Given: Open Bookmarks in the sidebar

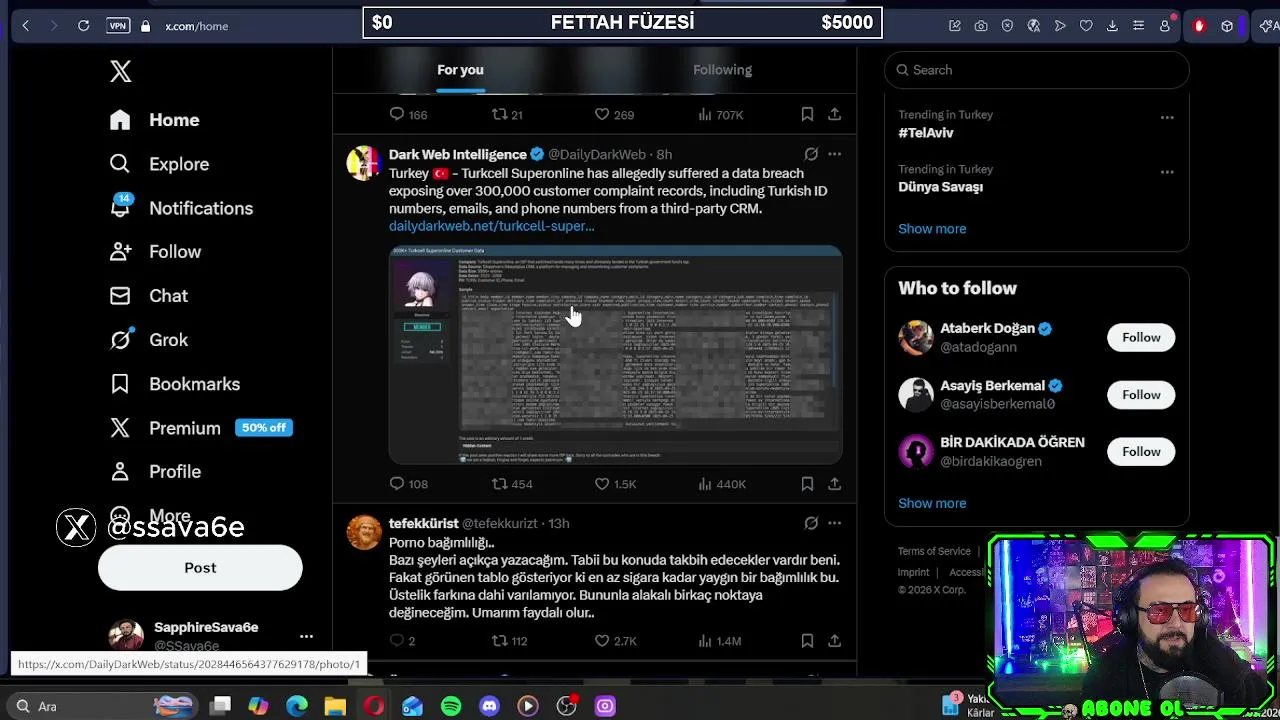Looking at the screenshot, I should [175, 384].
